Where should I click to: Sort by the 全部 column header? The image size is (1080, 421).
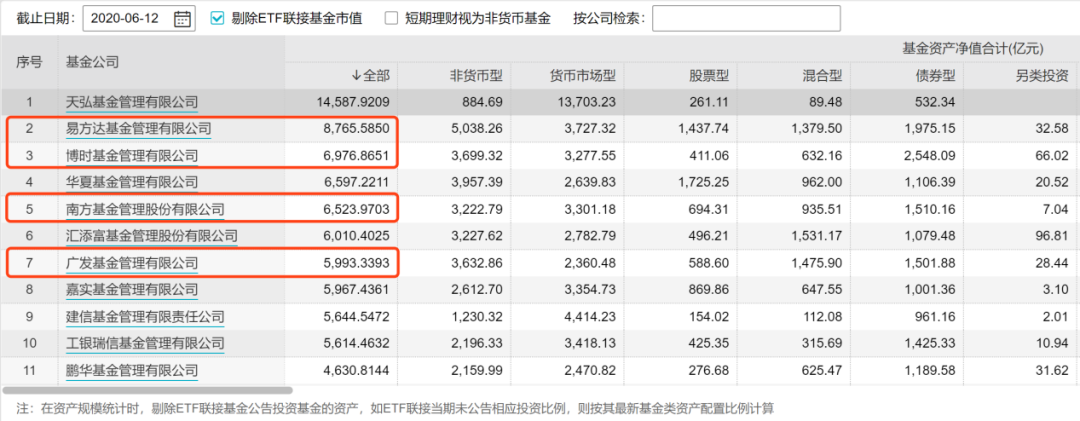pos(371,75)
